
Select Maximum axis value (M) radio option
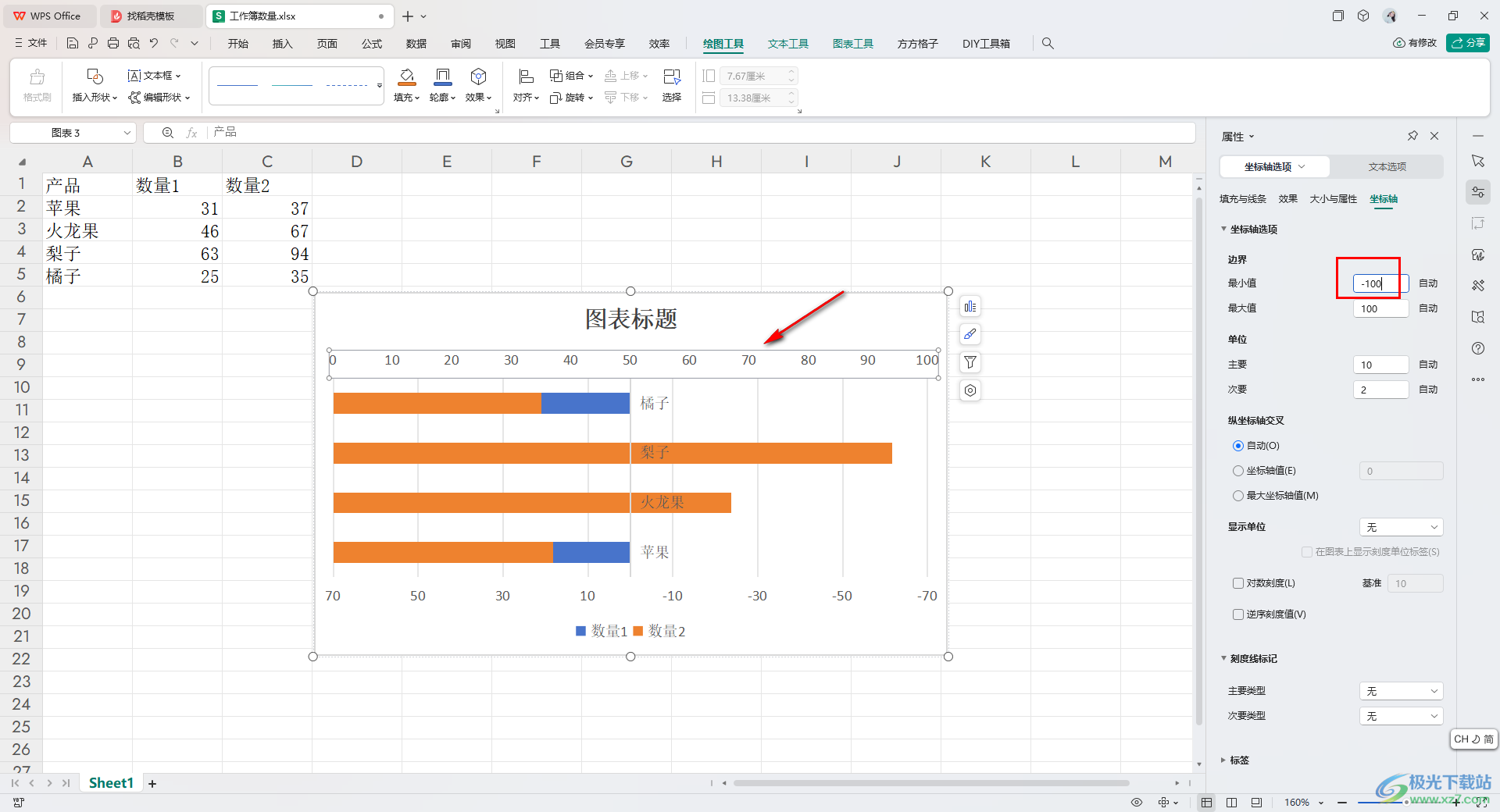coord(1238,496)
